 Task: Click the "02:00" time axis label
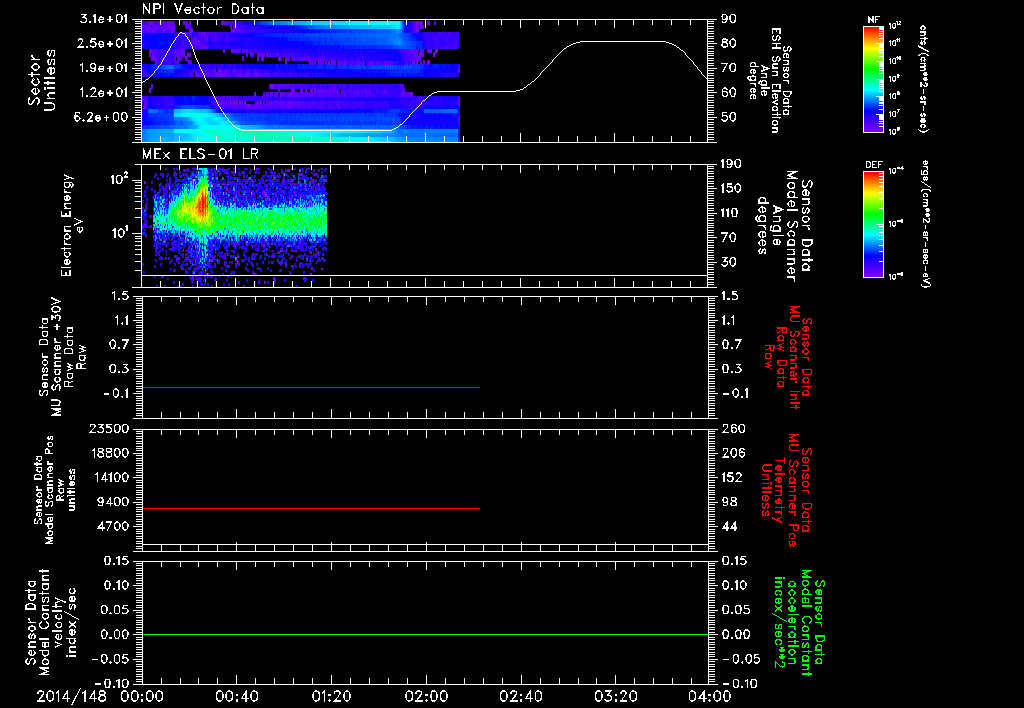pyautogui.click(x=426, y=696)
